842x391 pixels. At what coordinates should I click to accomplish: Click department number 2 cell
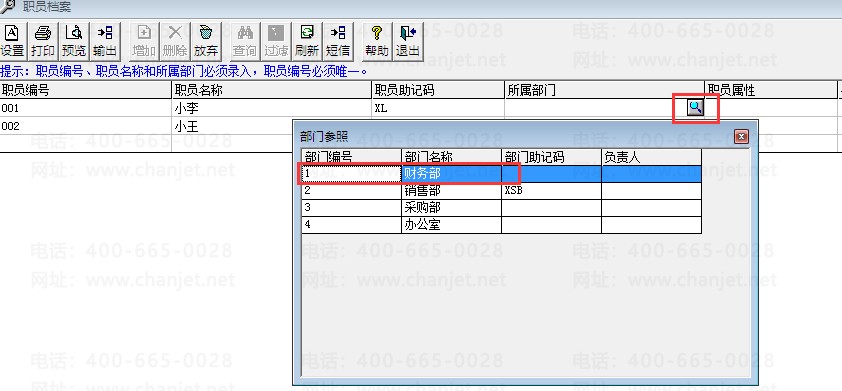pyautogui.click(x=351, y=191)
